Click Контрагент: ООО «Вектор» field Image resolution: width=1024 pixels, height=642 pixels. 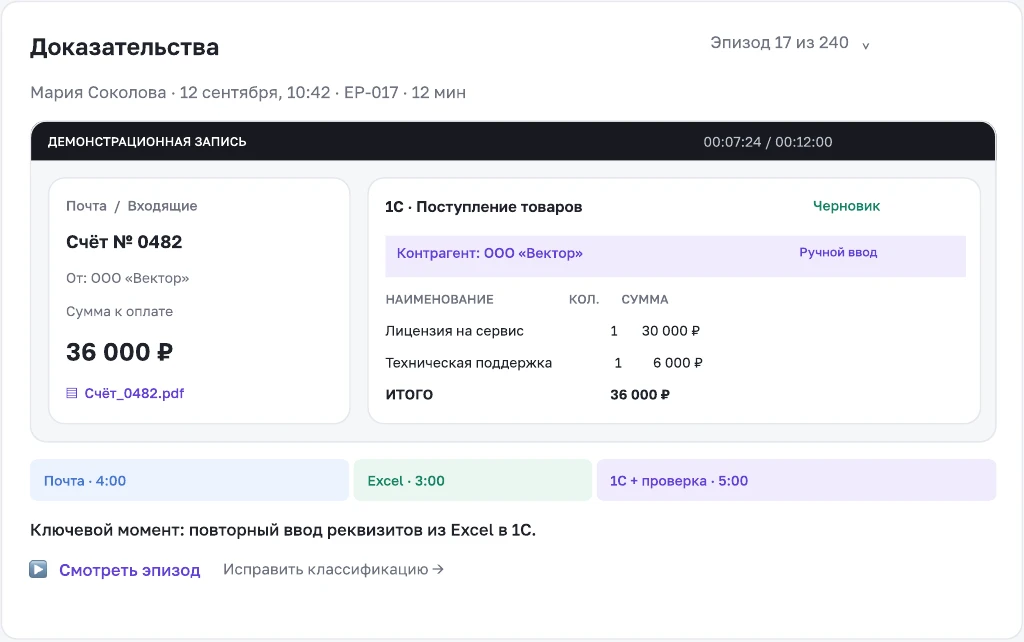pyautogui.click(x=676, y=256)
